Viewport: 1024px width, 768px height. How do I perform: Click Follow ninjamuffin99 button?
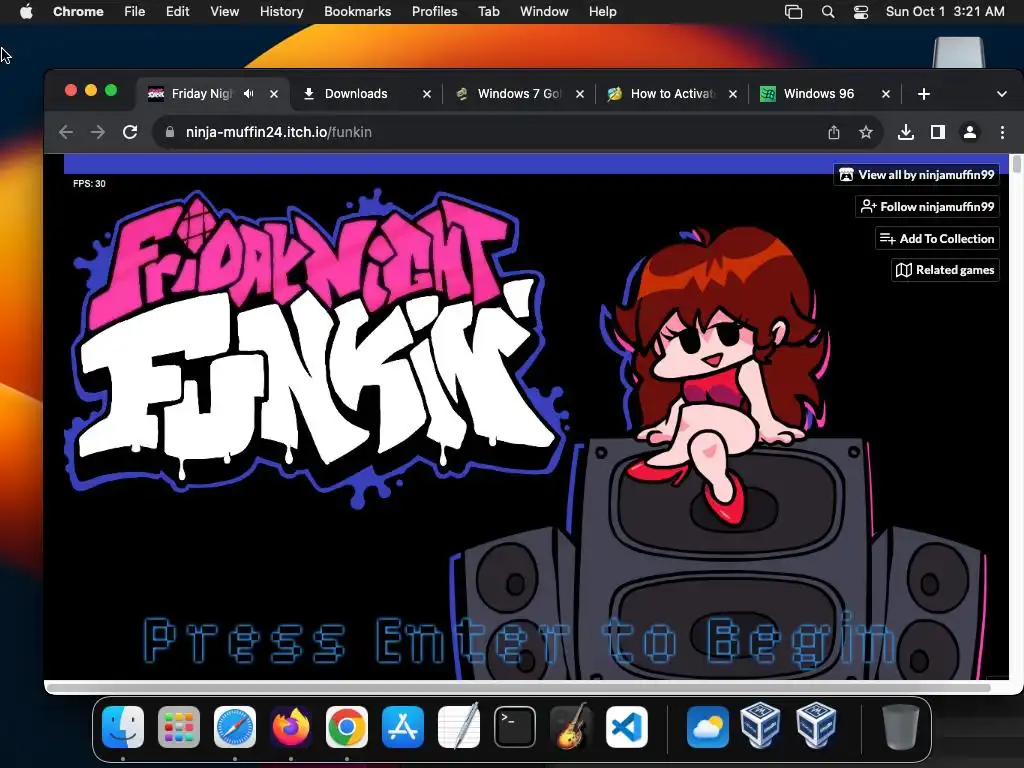pyautogui.click(x=927, y=207)
